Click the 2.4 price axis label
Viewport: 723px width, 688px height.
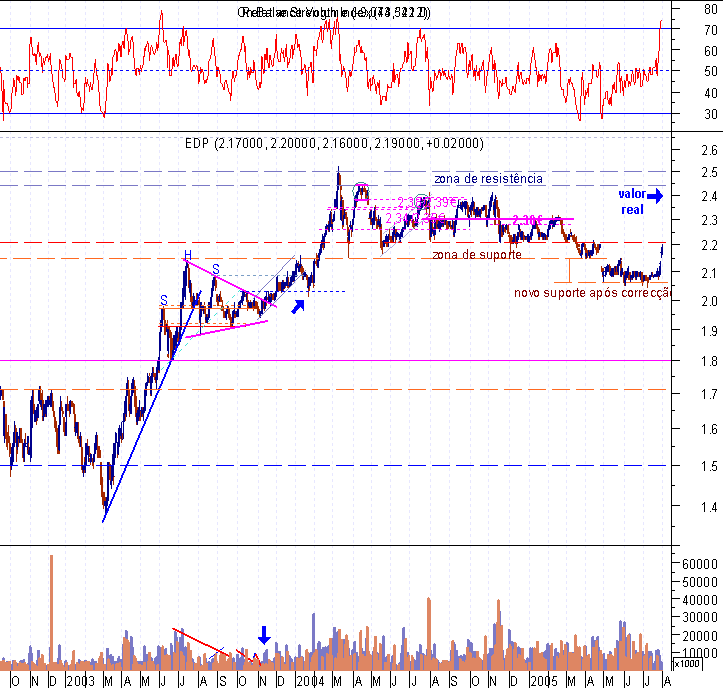point(709,196)
